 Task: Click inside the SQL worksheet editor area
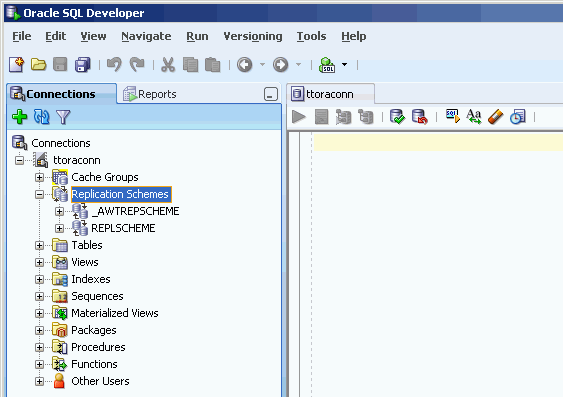438,266
